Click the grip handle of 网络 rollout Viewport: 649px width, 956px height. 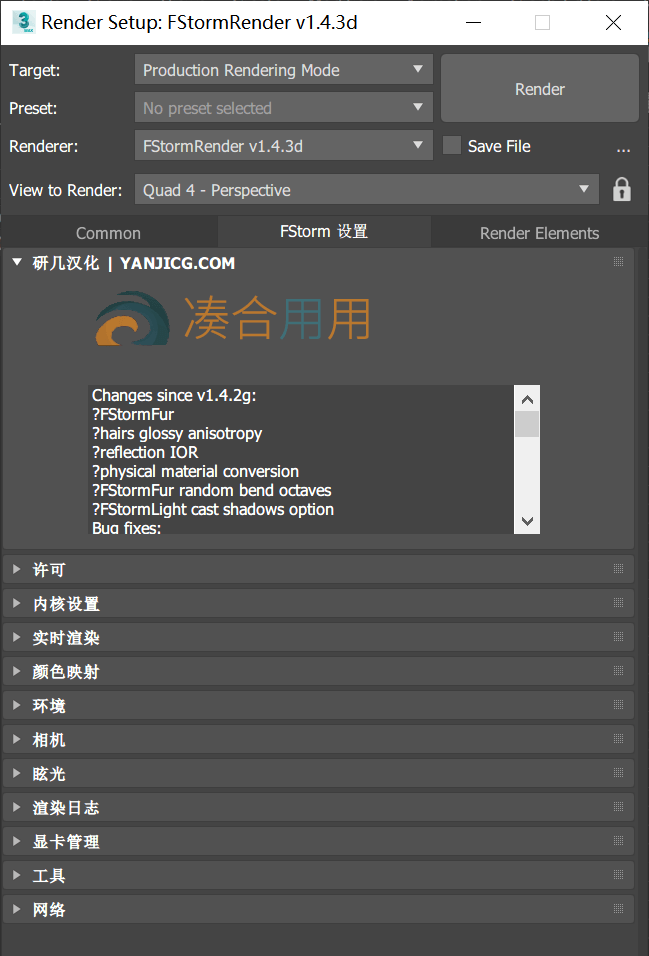coord(619,909)
